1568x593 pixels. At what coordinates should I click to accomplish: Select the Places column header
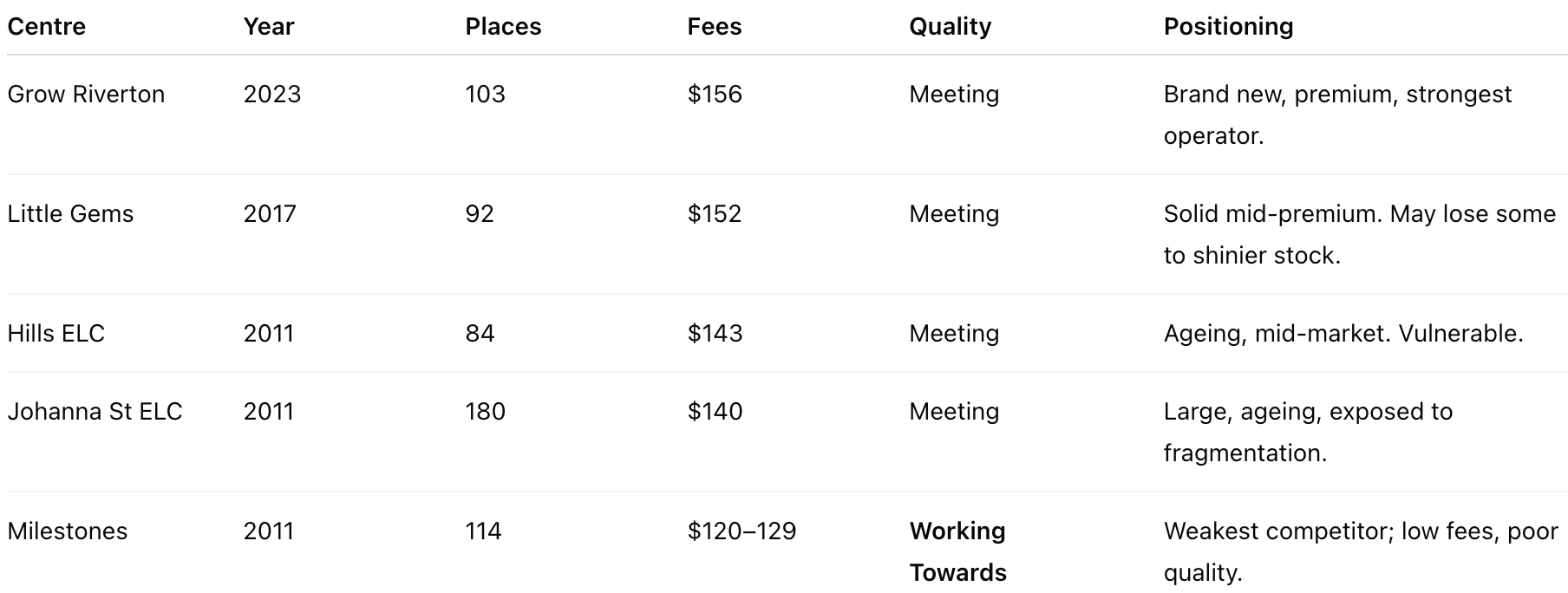click(503, 27)
